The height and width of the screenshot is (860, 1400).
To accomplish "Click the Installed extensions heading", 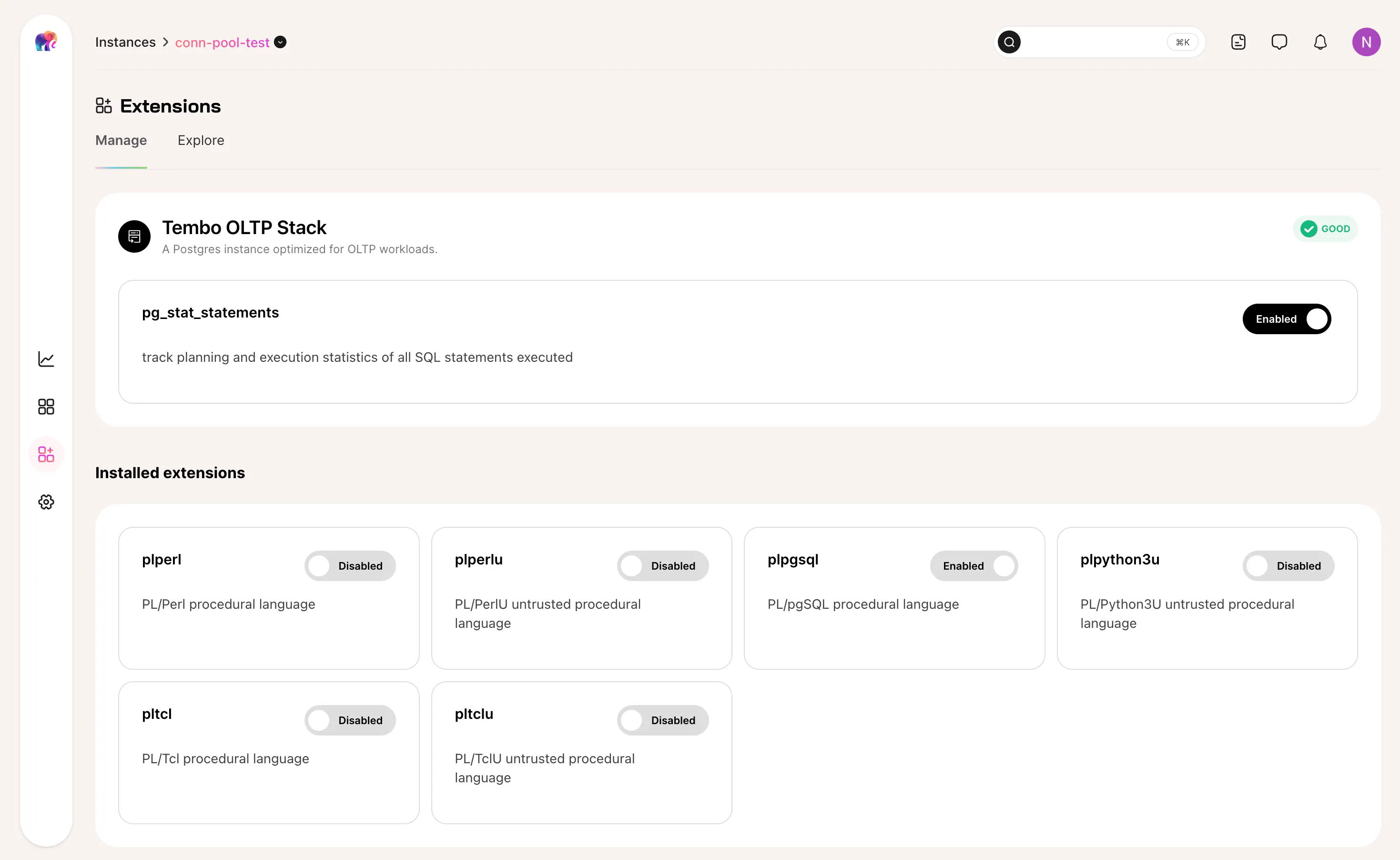I will (x=170, y=472).
